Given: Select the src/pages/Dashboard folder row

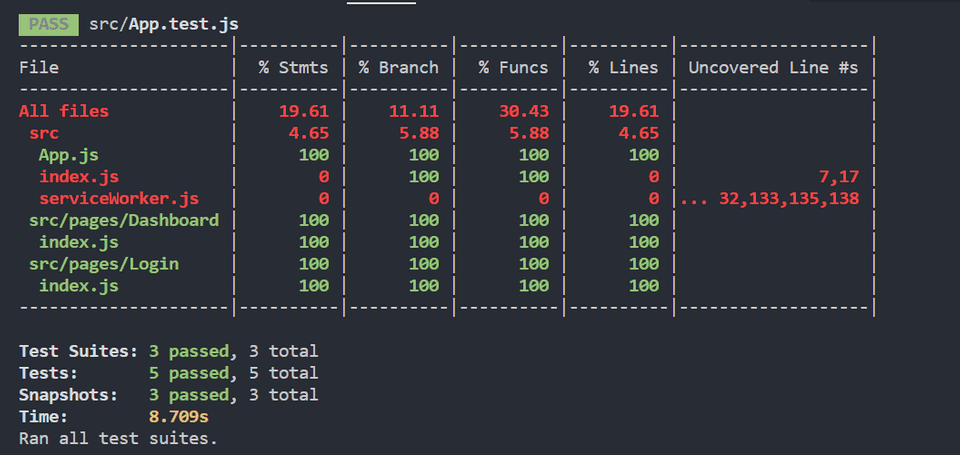Looking at the screenshot, I should 124,220.
